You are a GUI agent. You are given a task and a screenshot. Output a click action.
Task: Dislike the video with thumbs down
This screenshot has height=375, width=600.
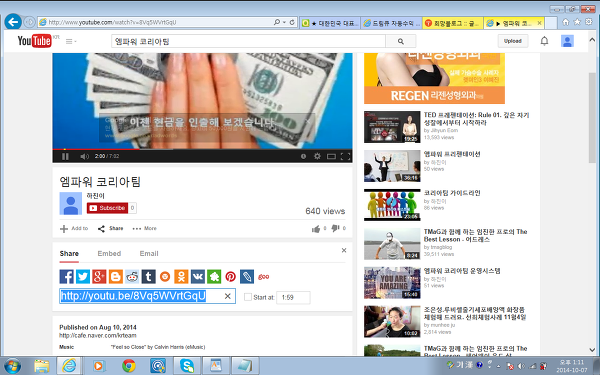(x=335, y=228)
